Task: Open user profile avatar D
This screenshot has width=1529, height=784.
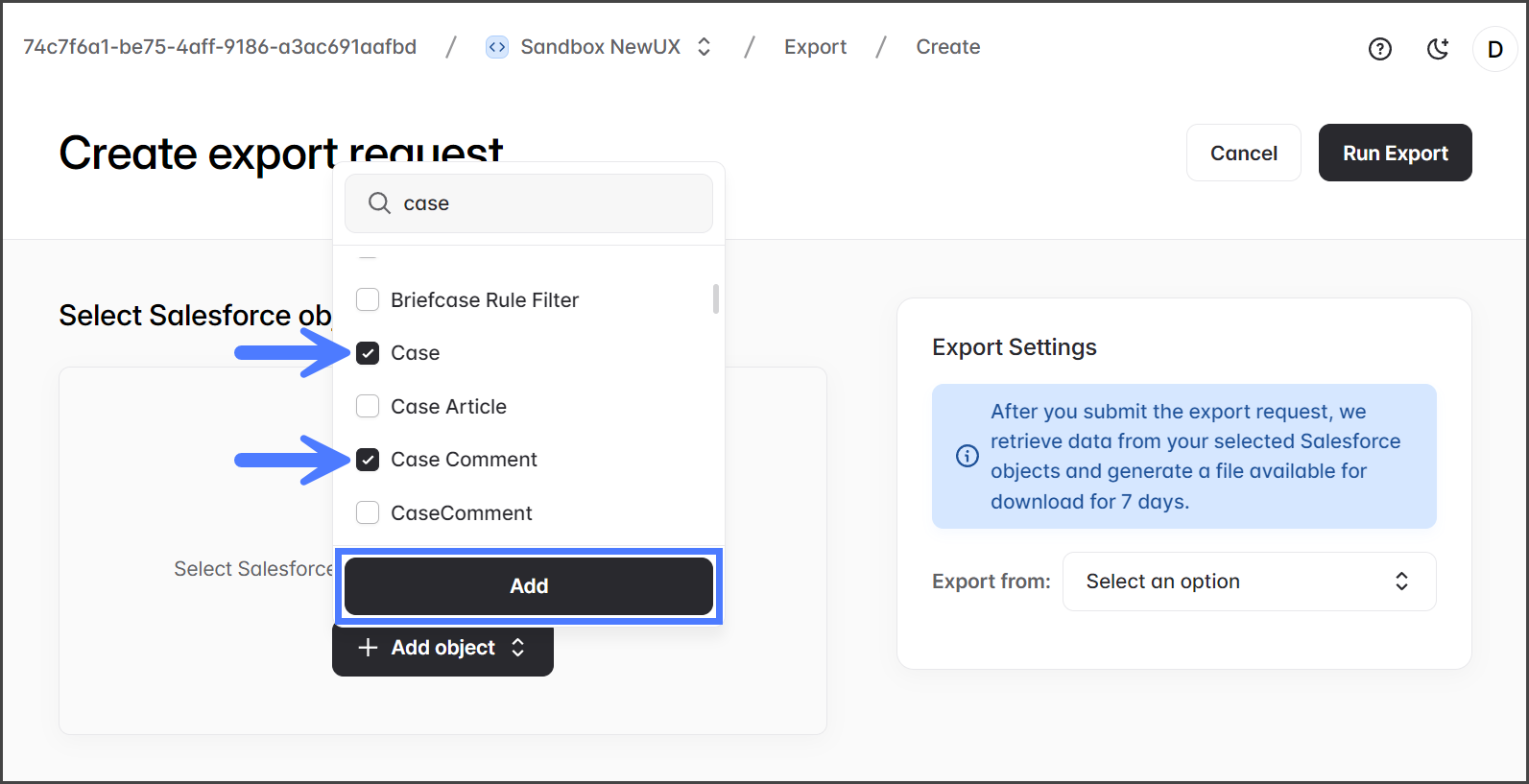Action: [x=1494, y=49]
